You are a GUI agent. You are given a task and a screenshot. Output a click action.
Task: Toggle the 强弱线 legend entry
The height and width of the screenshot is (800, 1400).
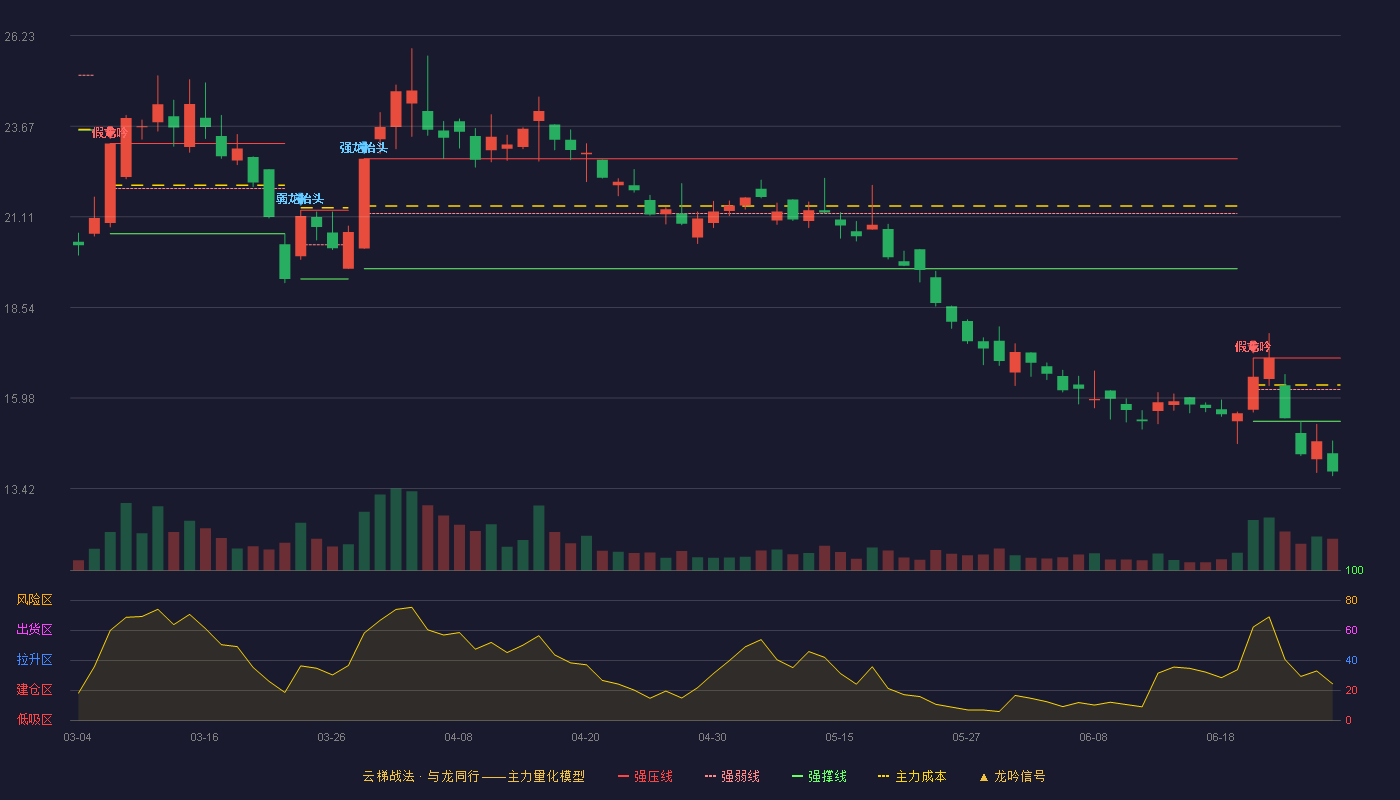click(732, 776)
